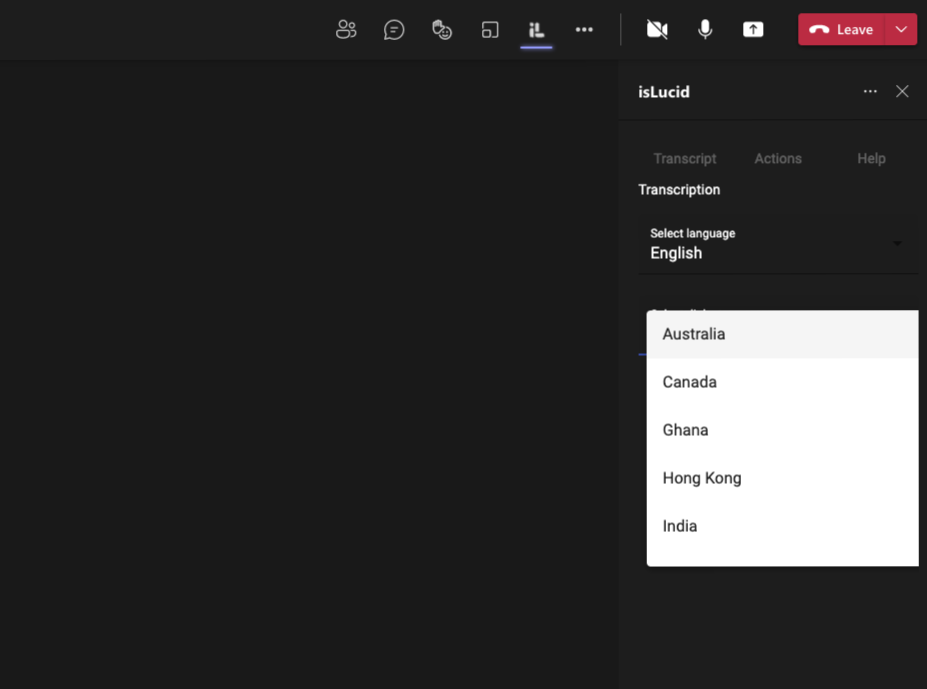Viewport: 927px width, 689px height.
Task: Switch to the Help tab
Action: click(871, 158)
